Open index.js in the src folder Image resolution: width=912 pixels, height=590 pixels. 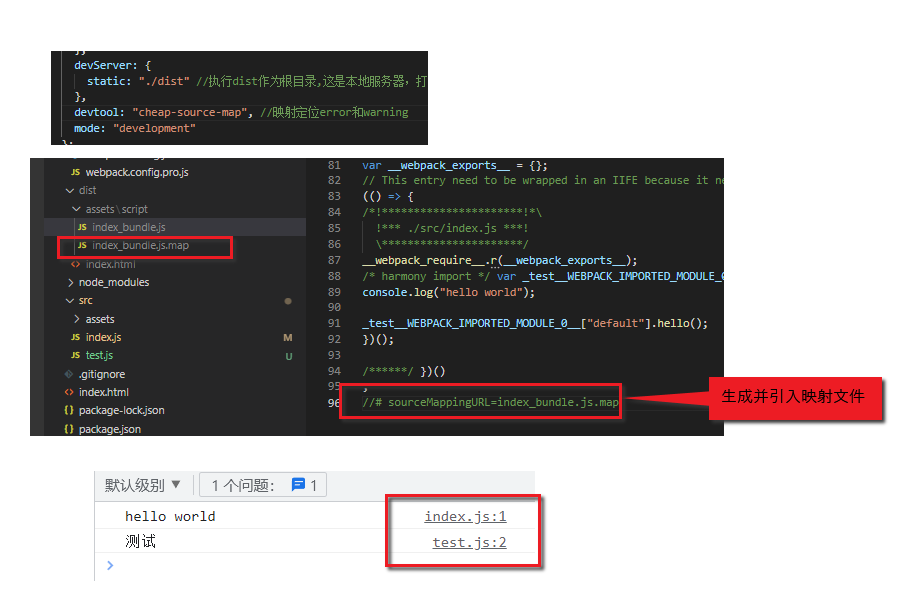pos(103,337)
